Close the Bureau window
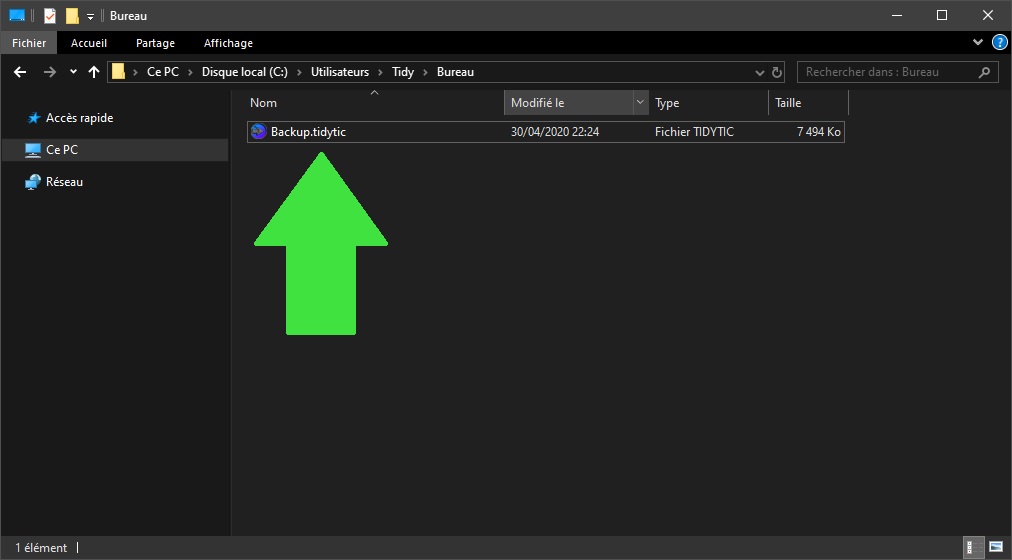Screen dimensions: 1012x560 point(987,15)
